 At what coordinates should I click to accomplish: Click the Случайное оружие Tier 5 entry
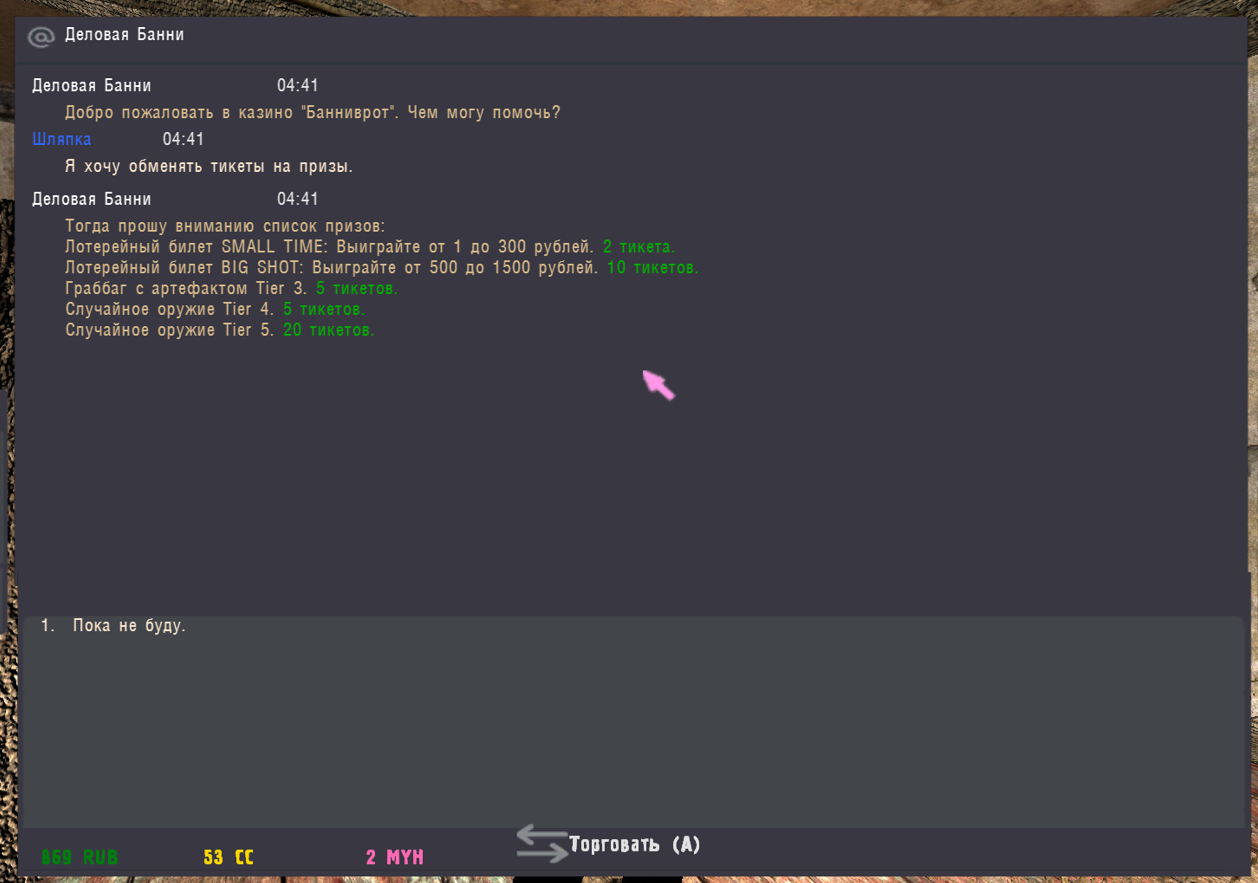click(170, 330)
